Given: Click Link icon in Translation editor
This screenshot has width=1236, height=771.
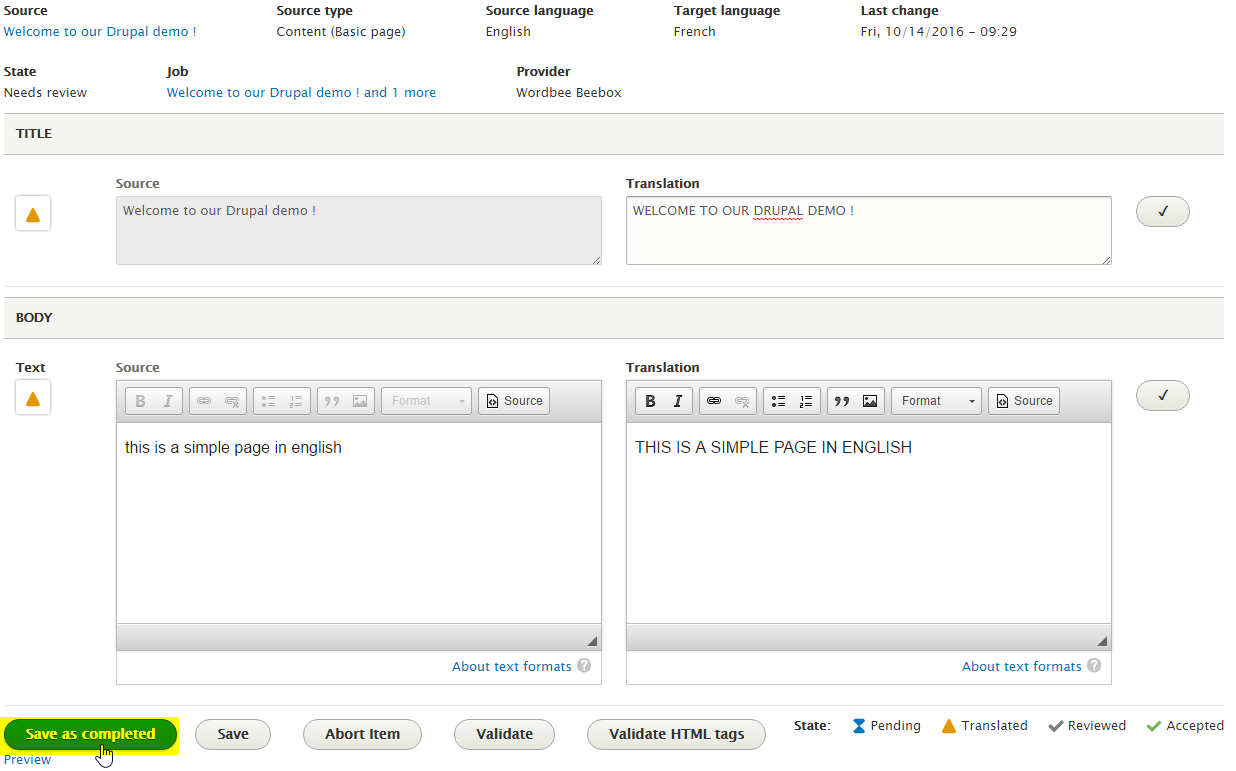Looking at the screenshot, I should pyautogui.click(x=714, y=401).
